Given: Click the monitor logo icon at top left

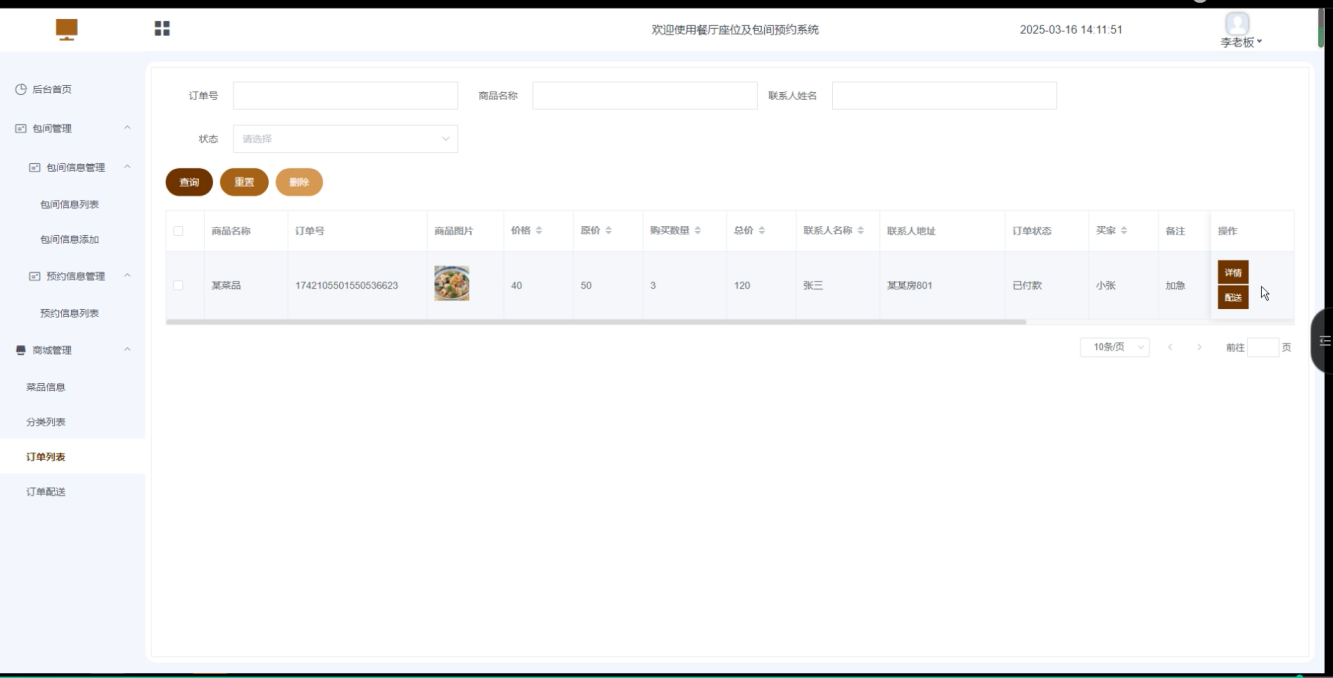Looking at the screenshot, I should click(67, 30).
